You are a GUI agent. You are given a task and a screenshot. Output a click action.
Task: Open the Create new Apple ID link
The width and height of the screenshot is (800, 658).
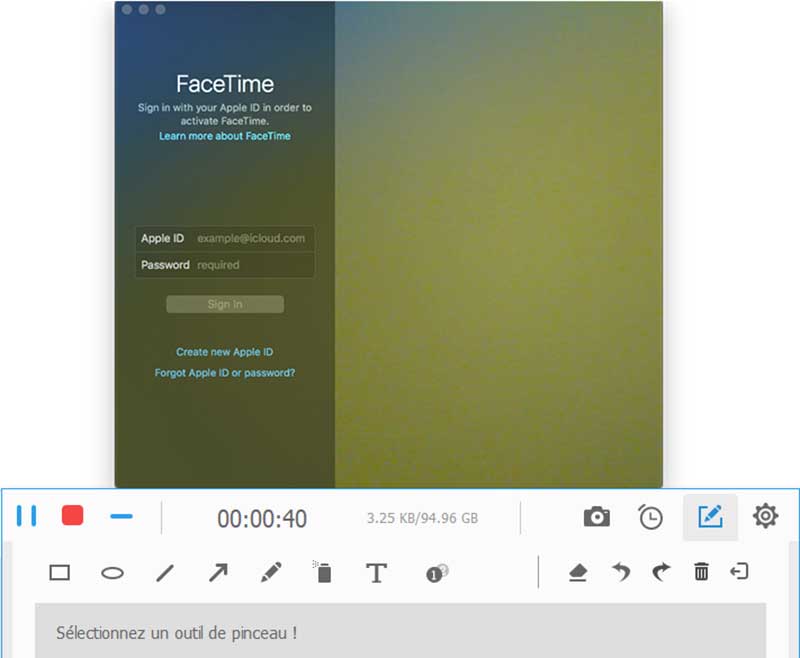(x=224, y=352)
